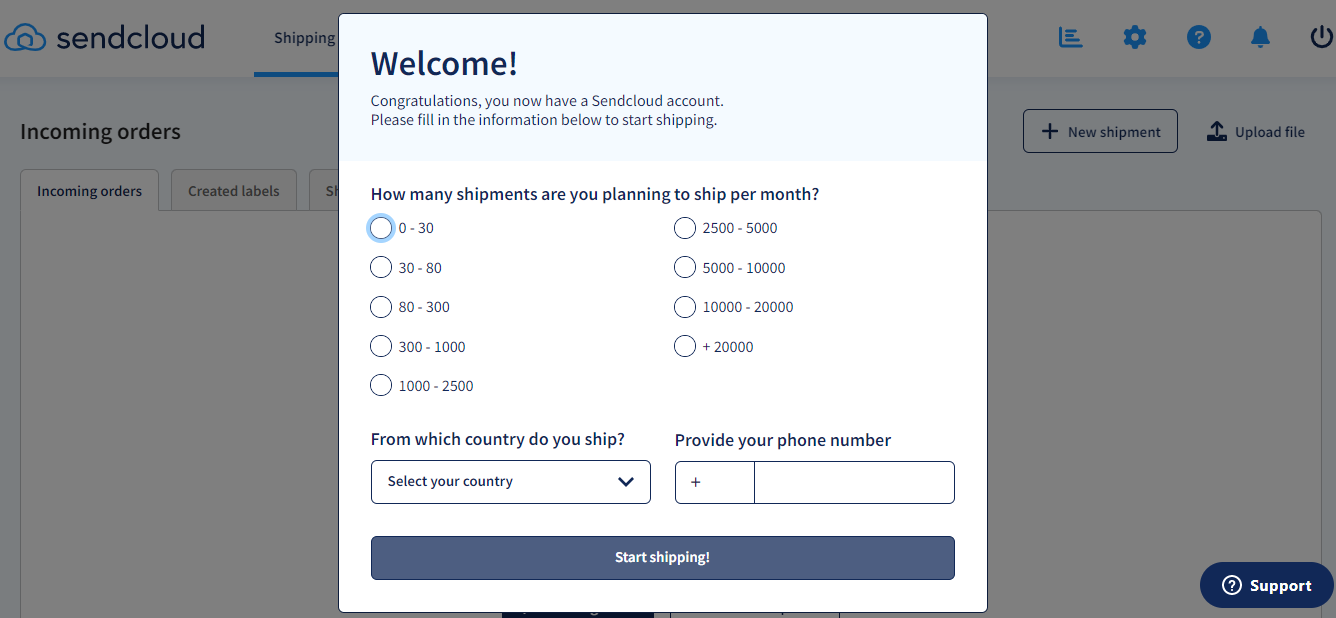This screenshot has width=1336, height=618.
Task: Select the + 20000 shipments option
Action: [685, 346]
